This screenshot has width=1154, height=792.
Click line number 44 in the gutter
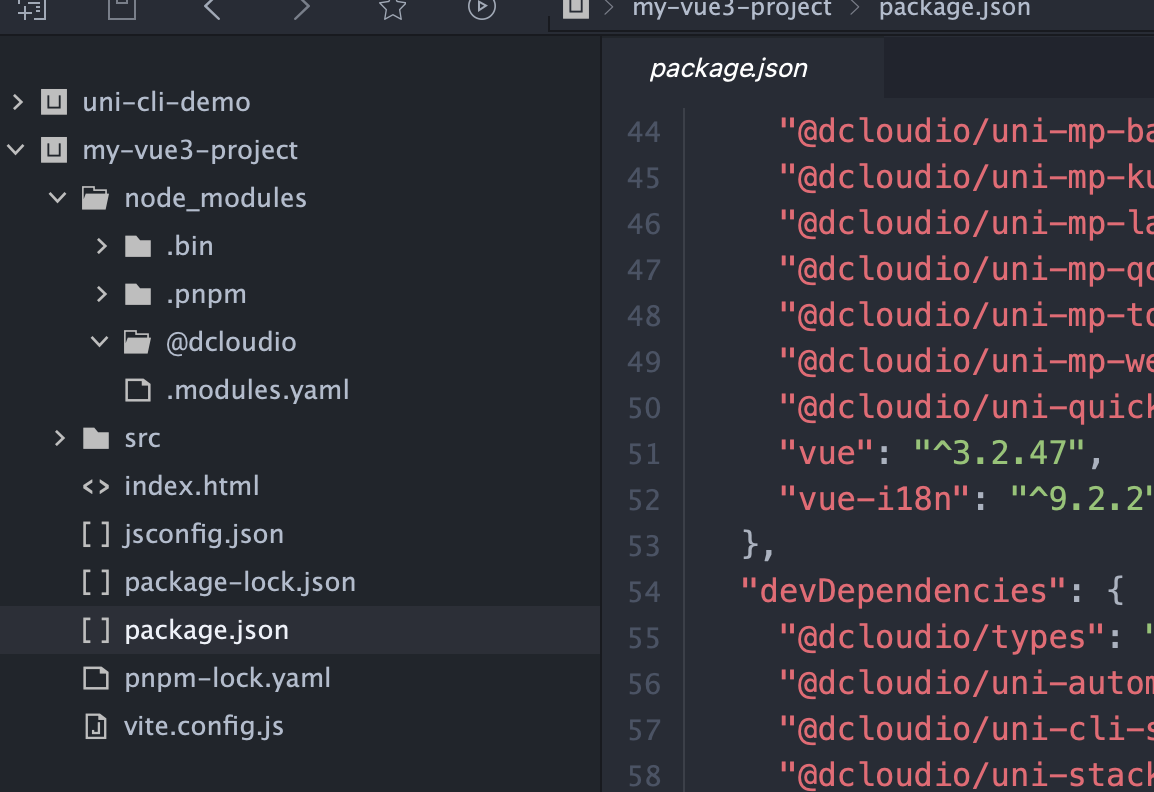pos(644,132)
